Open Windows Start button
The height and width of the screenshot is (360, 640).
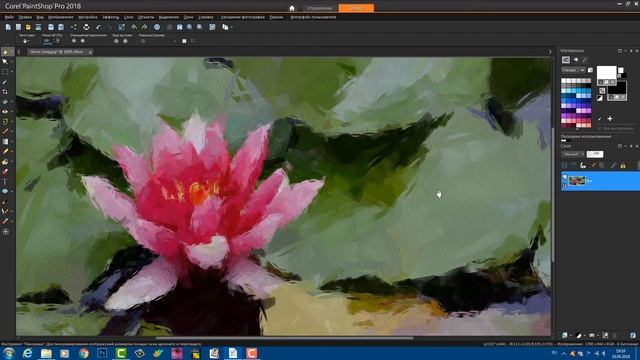[x=9, y=353]
